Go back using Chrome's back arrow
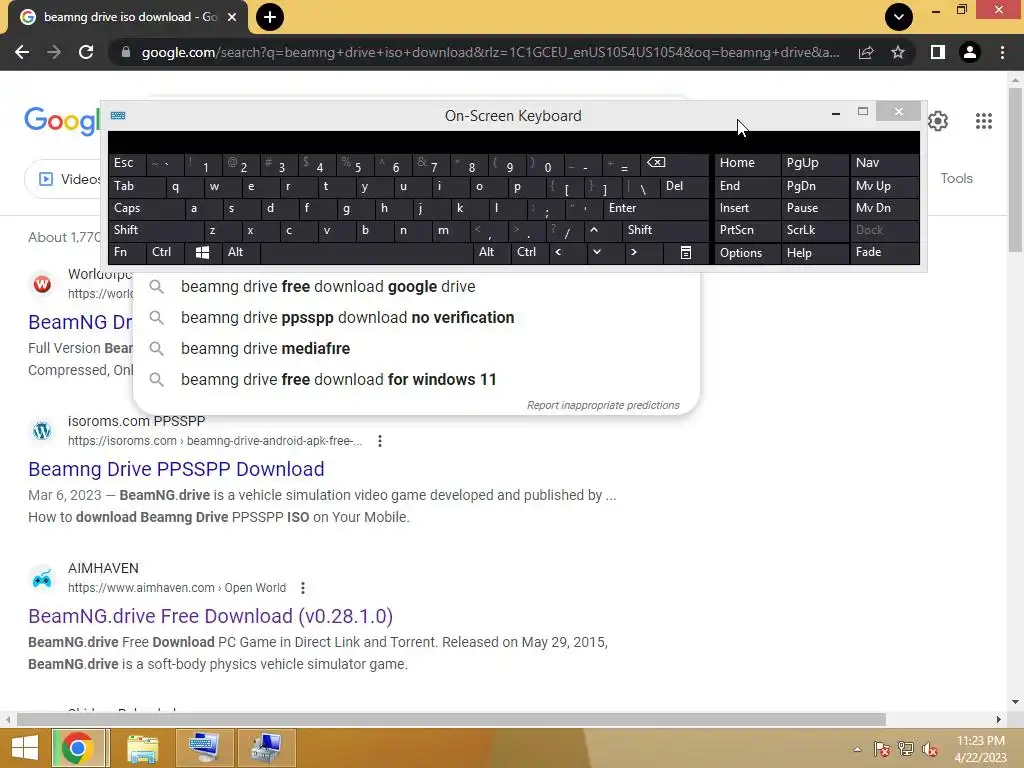The width and height of the screenshot is (1024, 768). tap(22, 52)
